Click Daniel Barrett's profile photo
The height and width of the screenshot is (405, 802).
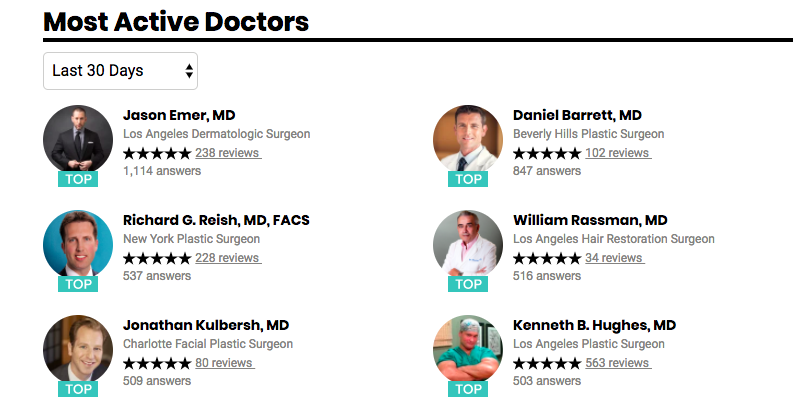pyautogui.click(x=468, y=140)
